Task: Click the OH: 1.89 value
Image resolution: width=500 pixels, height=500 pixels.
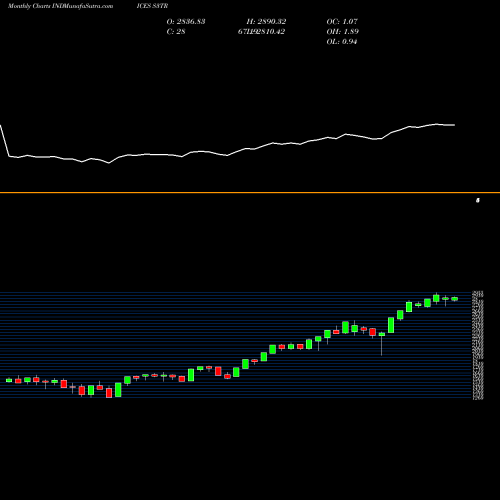Action: click(342, 31)
